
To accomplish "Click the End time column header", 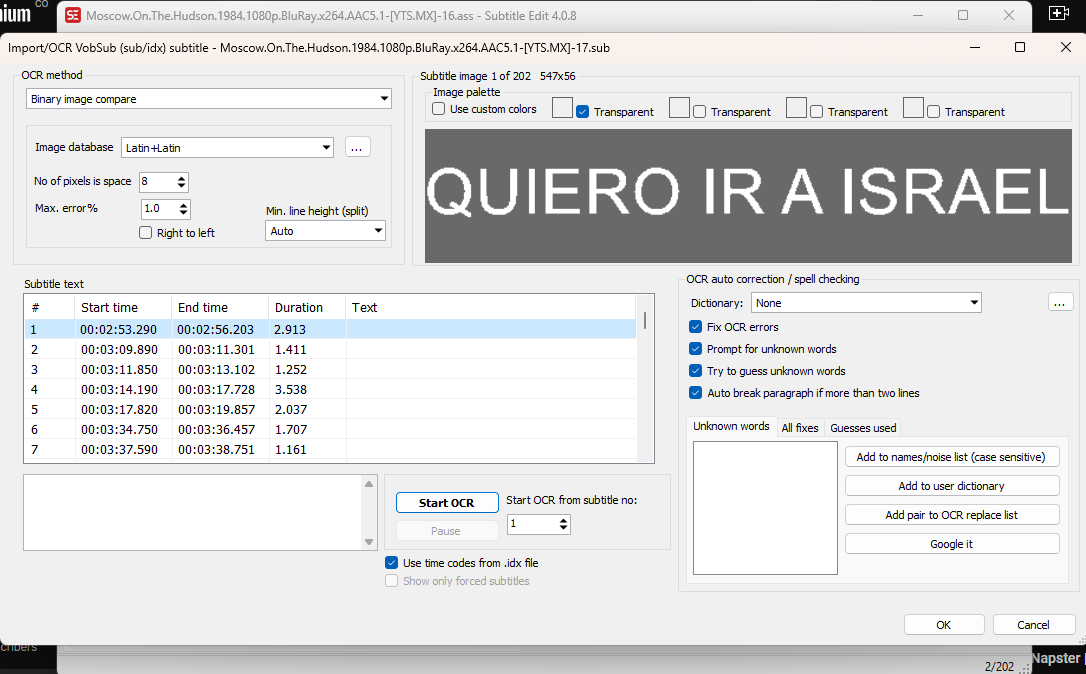I will tap(220, 308).
